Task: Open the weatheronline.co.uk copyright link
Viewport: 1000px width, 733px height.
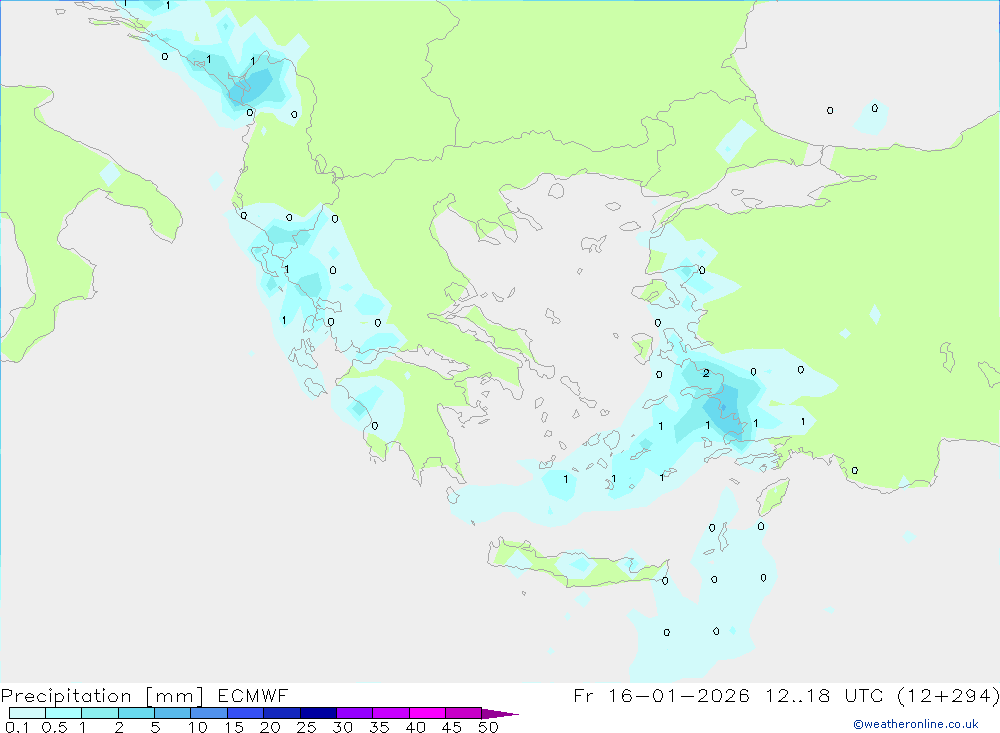Action: coord(916,724)
